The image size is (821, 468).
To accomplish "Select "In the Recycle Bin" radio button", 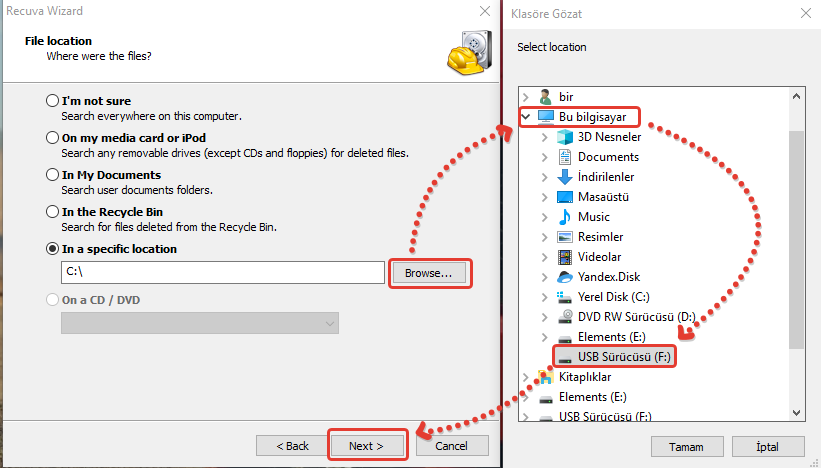I will [52, 212].
